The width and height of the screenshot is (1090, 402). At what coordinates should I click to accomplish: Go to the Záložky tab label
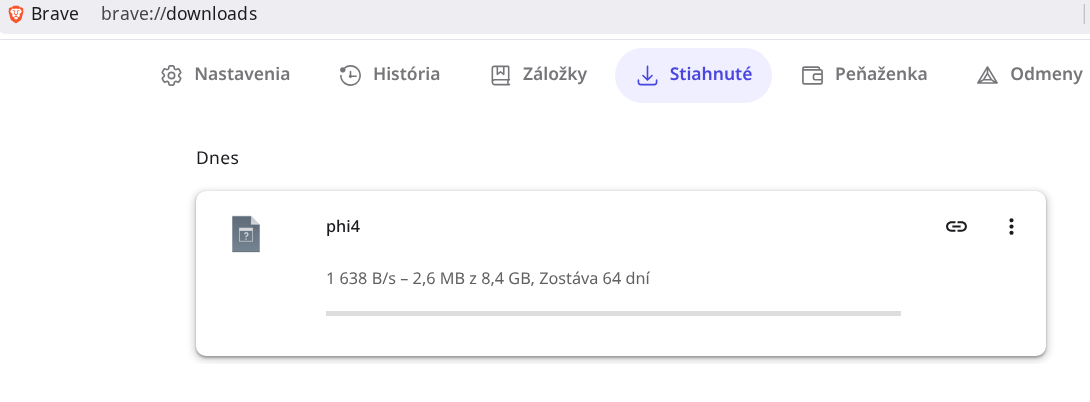tap(554, 74)
